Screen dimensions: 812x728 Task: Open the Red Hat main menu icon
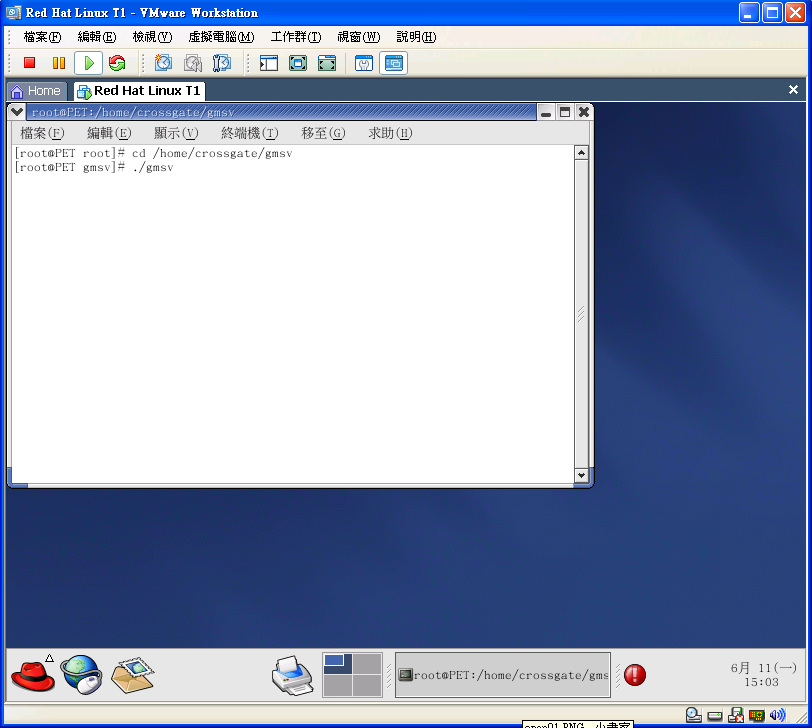(x=33, y=675)
